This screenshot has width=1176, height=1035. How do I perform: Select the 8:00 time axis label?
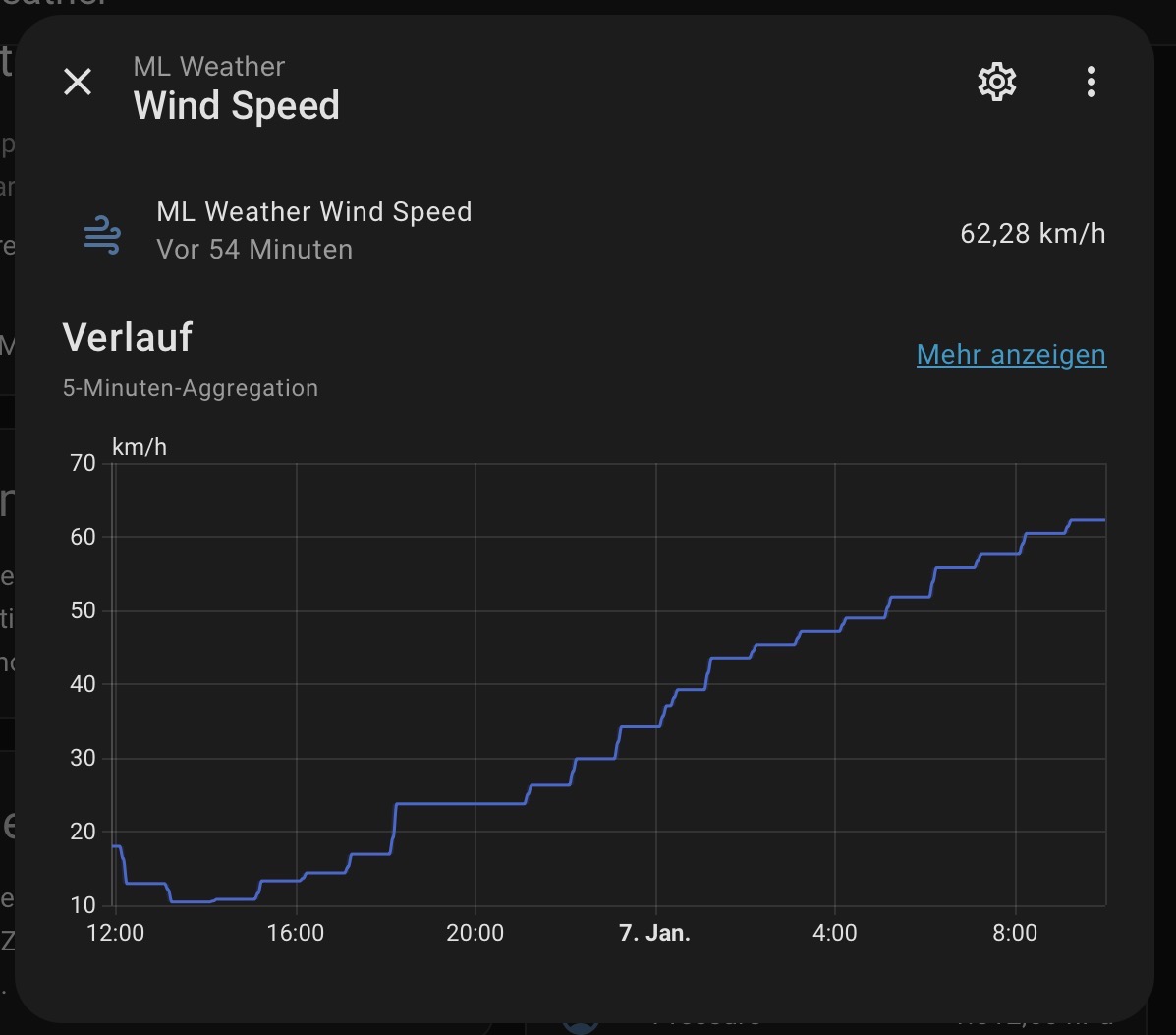pos(1015,933)
